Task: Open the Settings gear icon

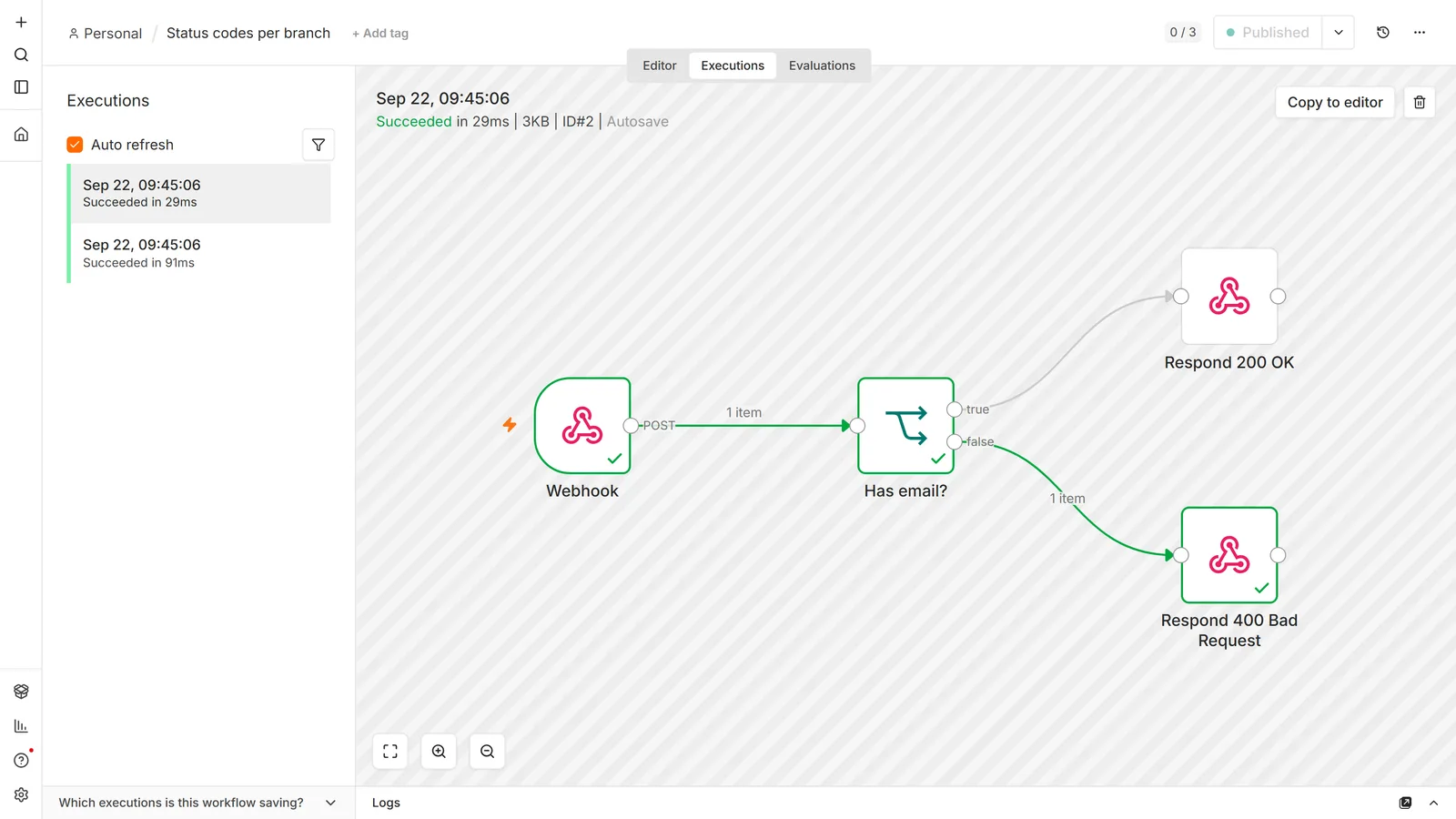Action: (21, 795)
